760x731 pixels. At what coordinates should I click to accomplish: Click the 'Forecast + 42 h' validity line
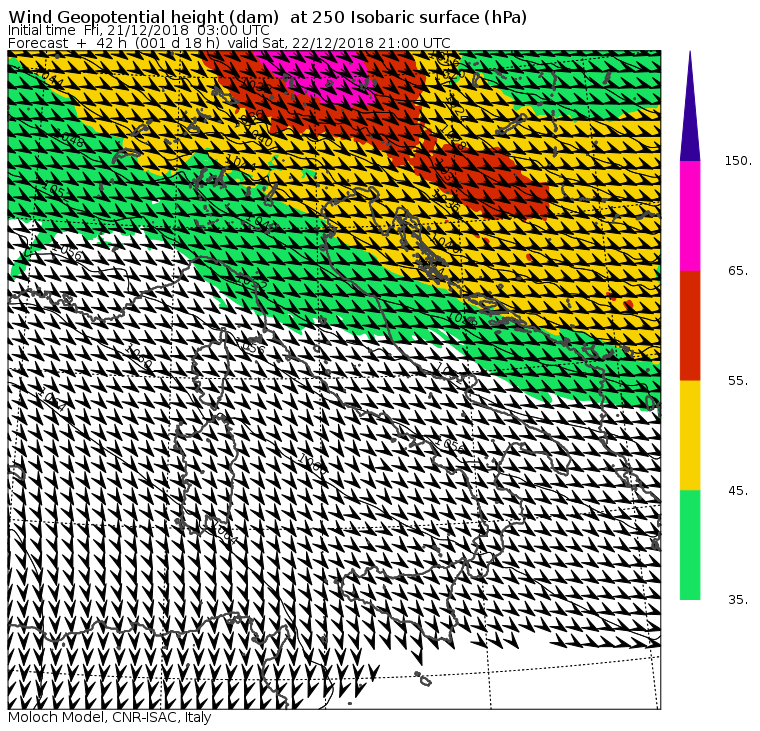229,43
